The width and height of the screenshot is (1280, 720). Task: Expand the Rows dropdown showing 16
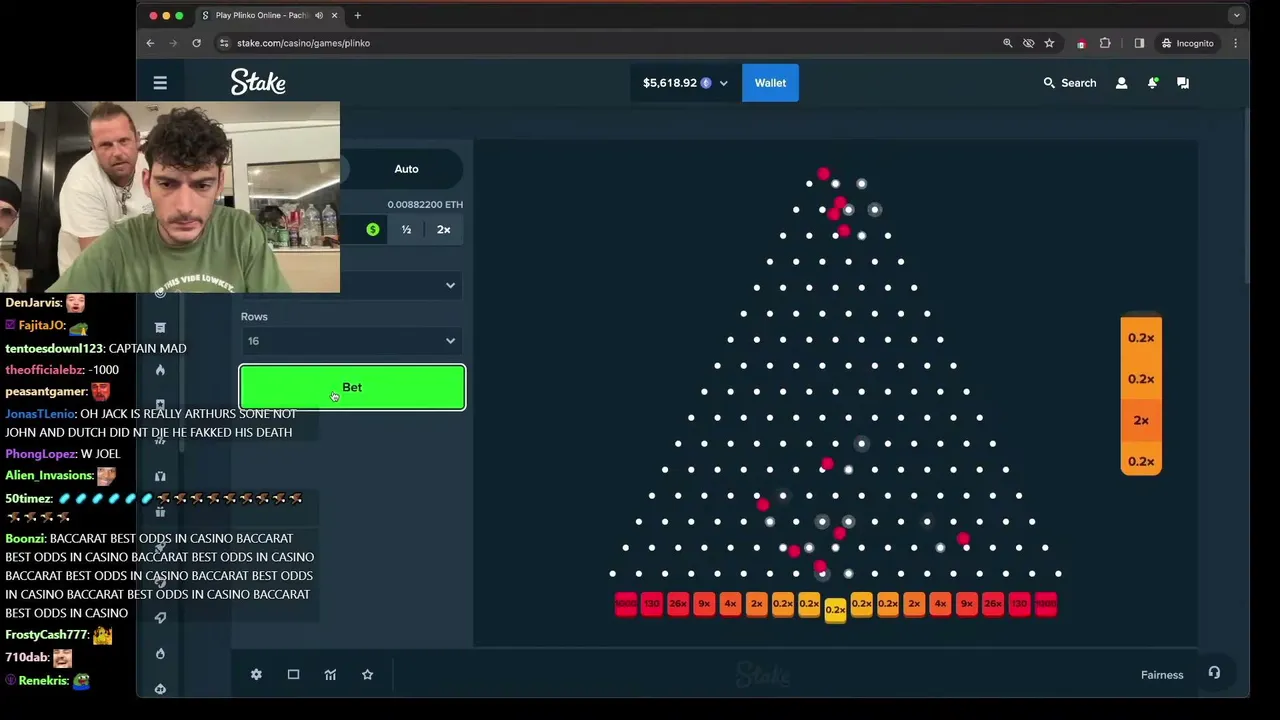(352, 341)
